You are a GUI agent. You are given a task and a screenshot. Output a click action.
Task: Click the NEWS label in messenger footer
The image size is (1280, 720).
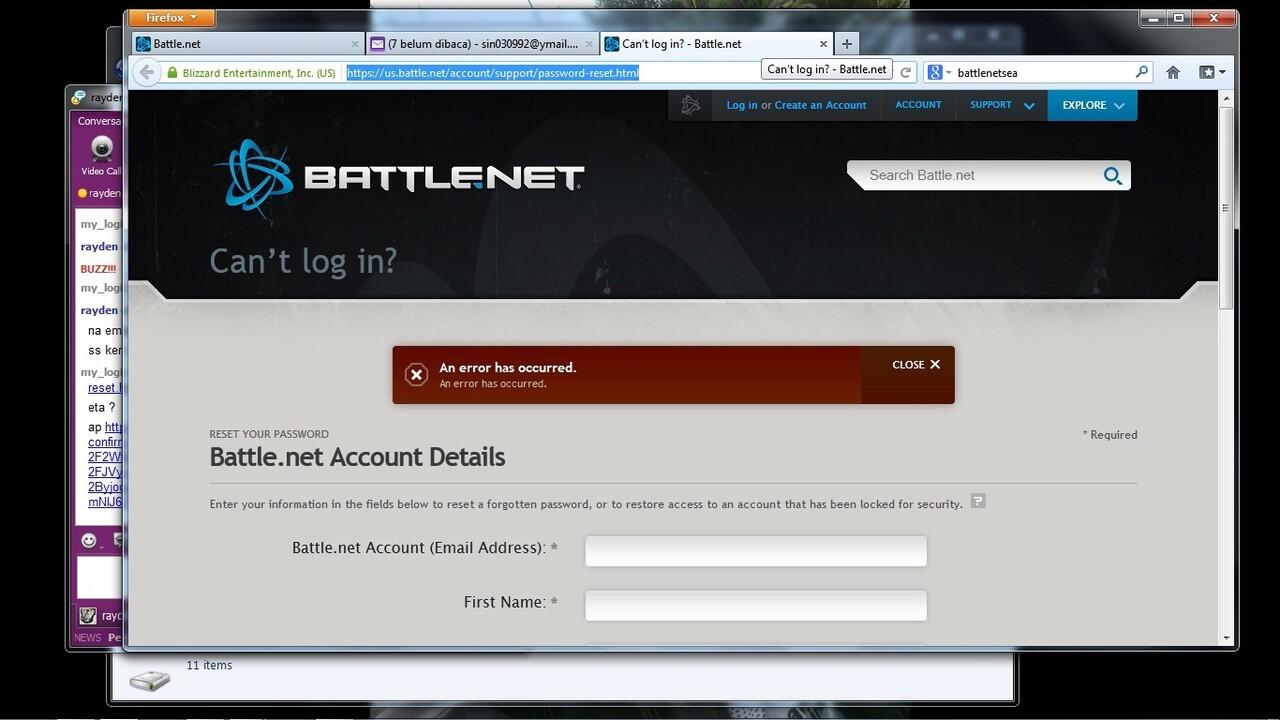pos(88,638)
